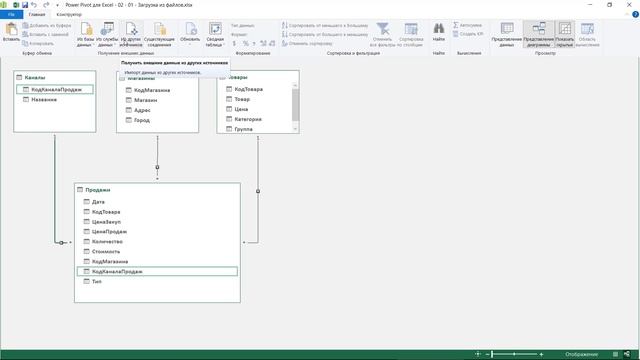Viewport: 640px width, 360px height.
Task: Click Отображение label in status bar
Action: tap(581, 354)
